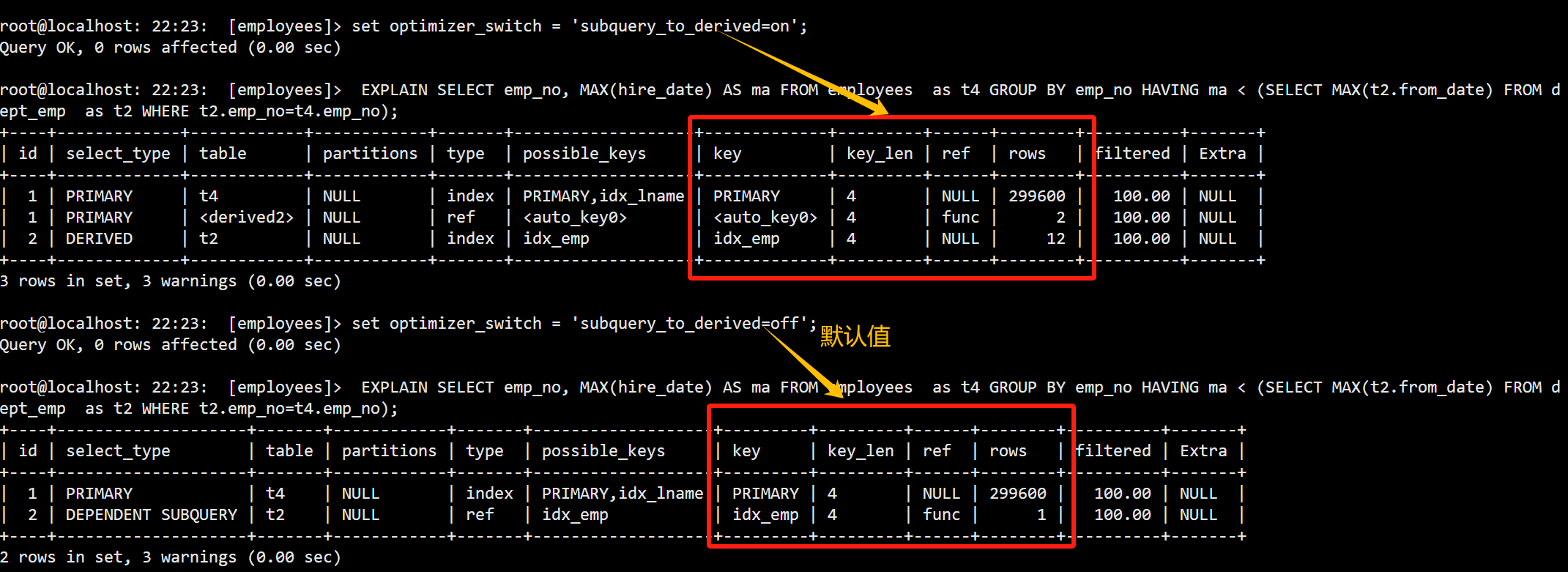Select rows value '1' in DEPENDENT SUBQUERY row
The width and height of the screenshot is (1568, 572).
click(x=1041, y=515)
